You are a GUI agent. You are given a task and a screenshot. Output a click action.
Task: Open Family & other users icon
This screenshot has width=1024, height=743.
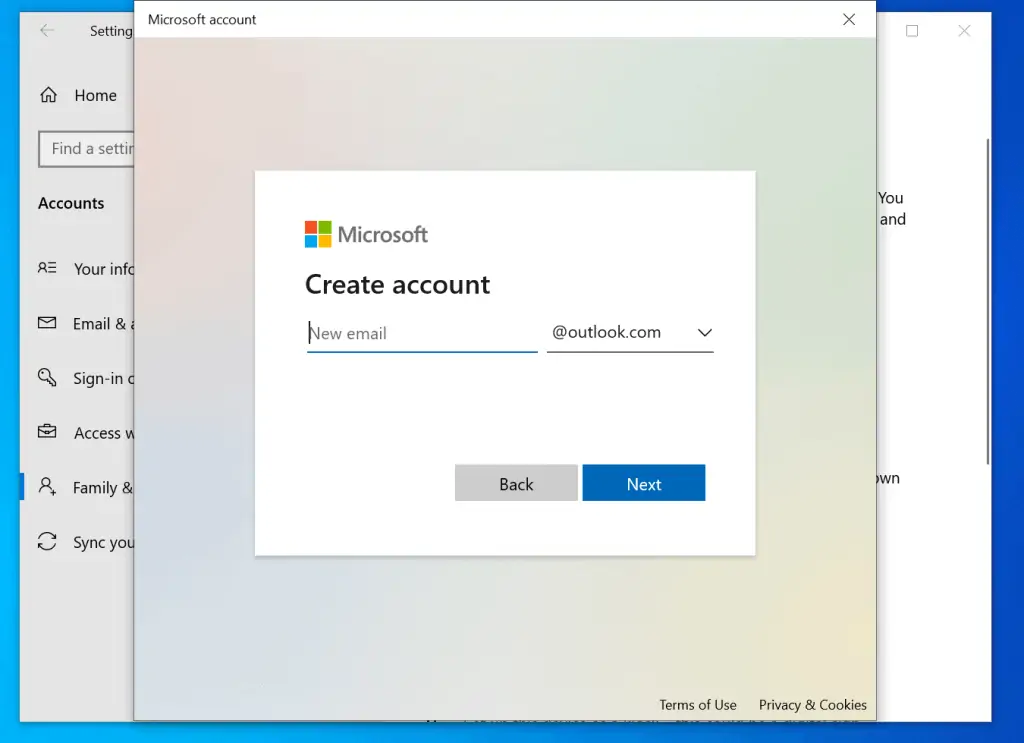click(x=47, y=487)
